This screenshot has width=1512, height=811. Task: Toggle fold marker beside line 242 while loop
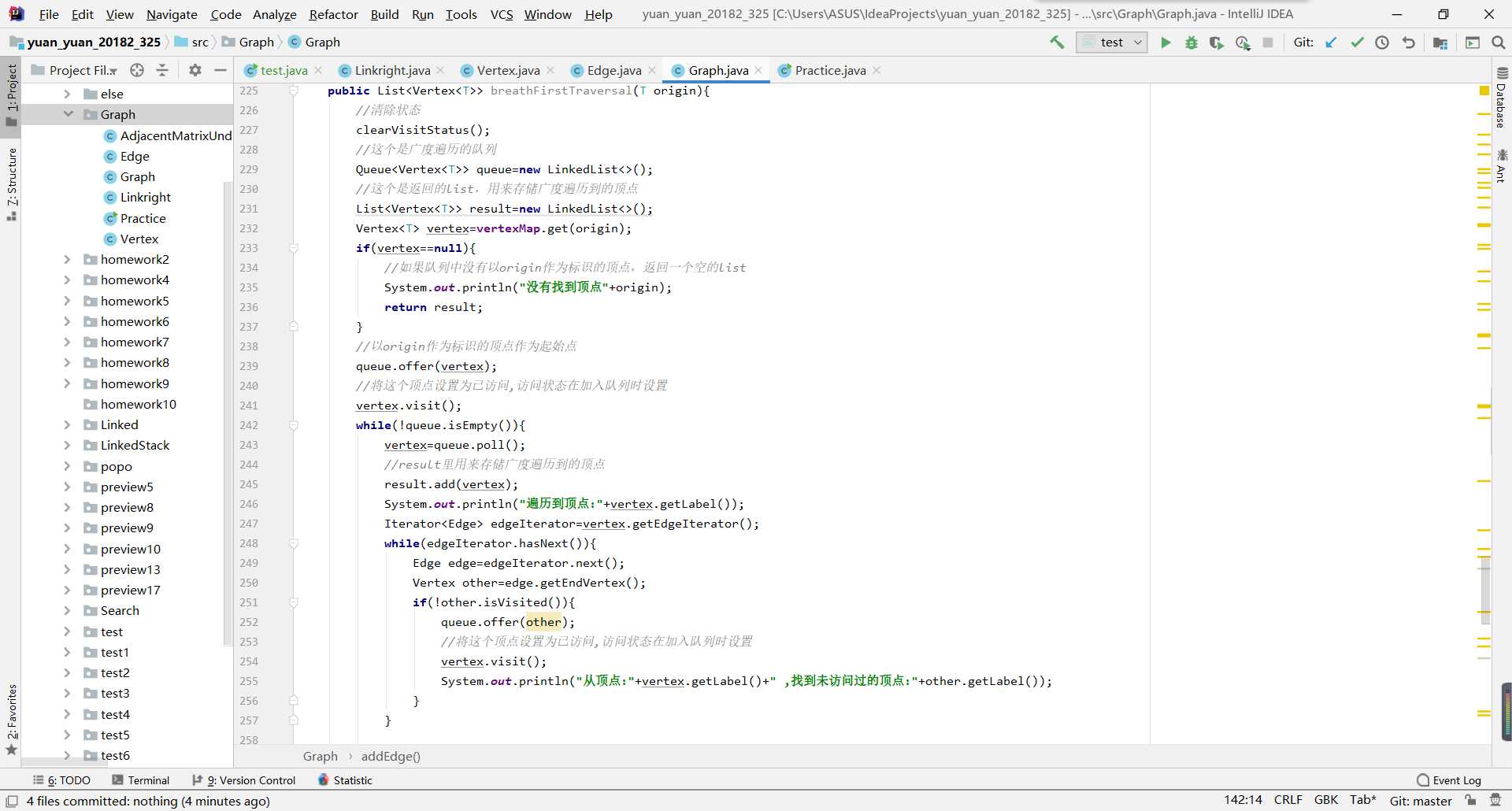tap(294, 425)
